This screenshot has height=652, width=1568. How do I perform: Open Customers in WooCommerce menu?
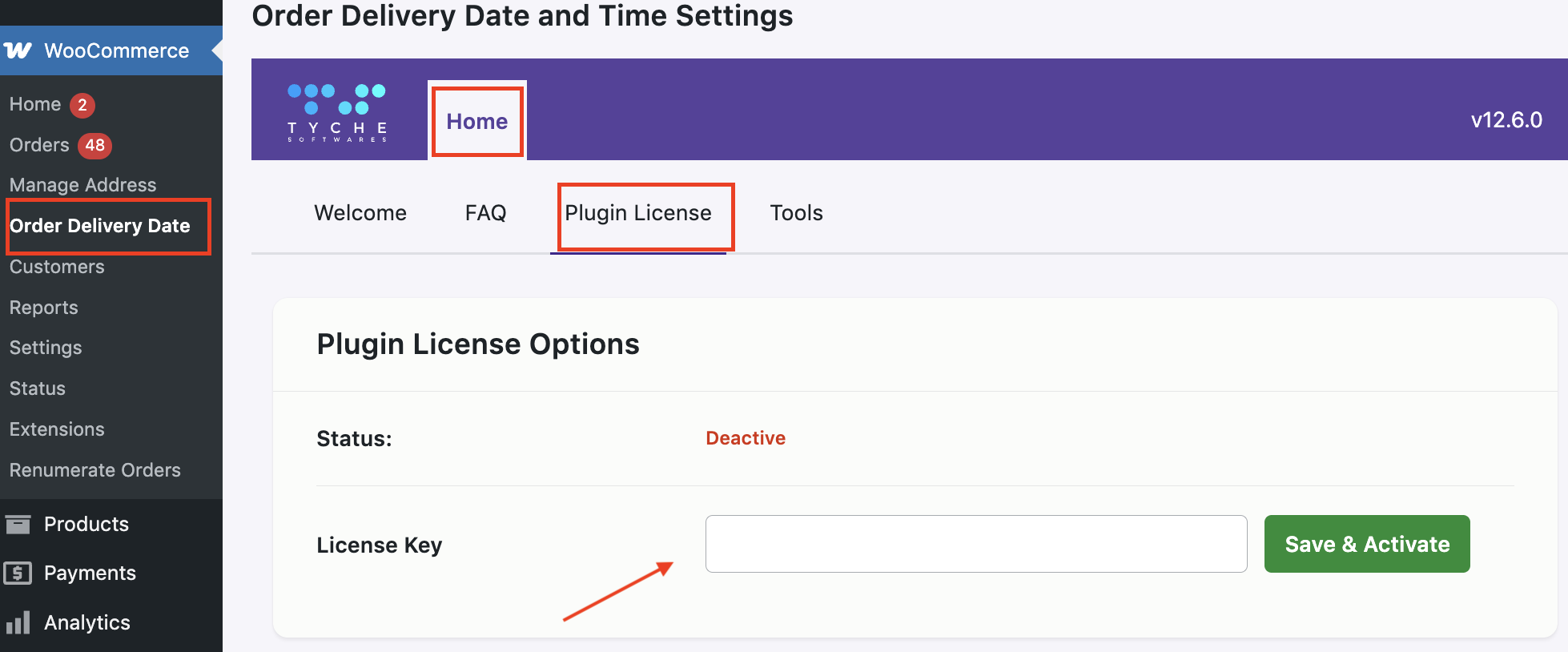57,267
